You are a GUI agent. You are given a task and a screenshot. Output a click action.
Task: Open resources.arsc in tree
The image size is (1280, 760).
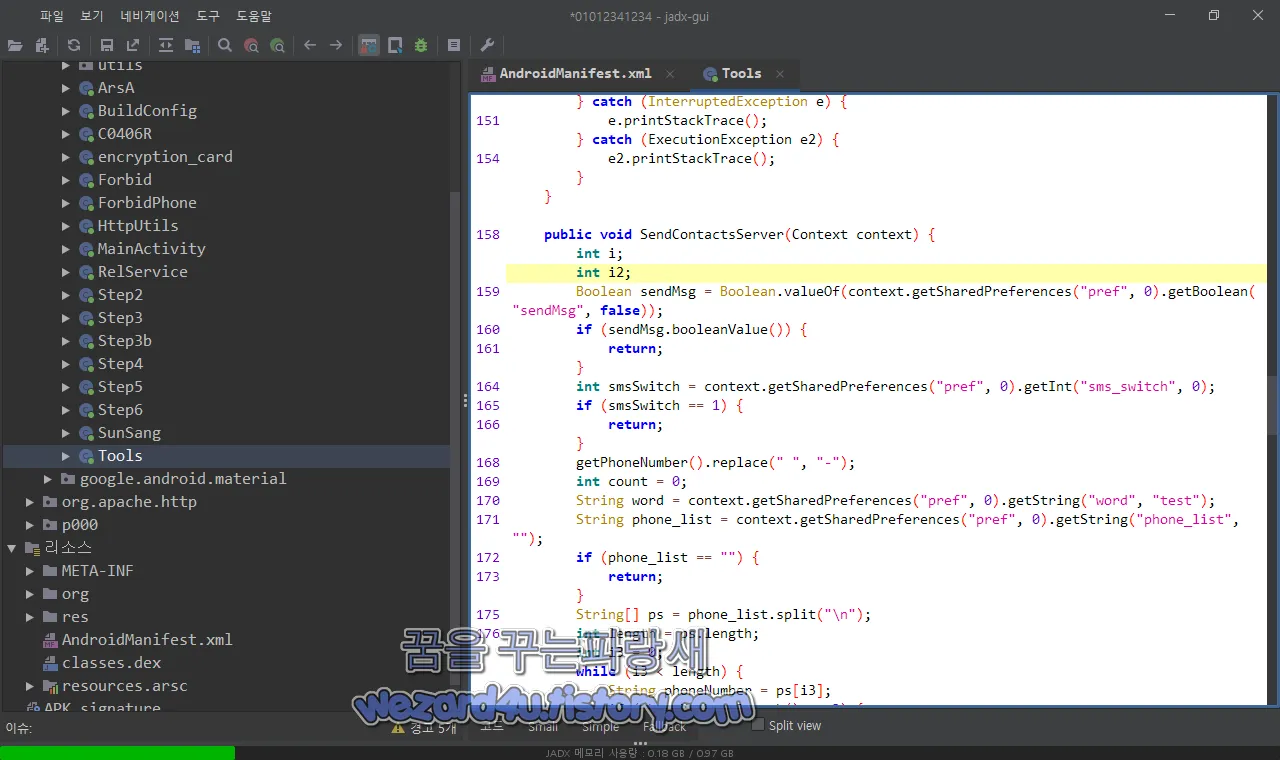tap(124, 686)
